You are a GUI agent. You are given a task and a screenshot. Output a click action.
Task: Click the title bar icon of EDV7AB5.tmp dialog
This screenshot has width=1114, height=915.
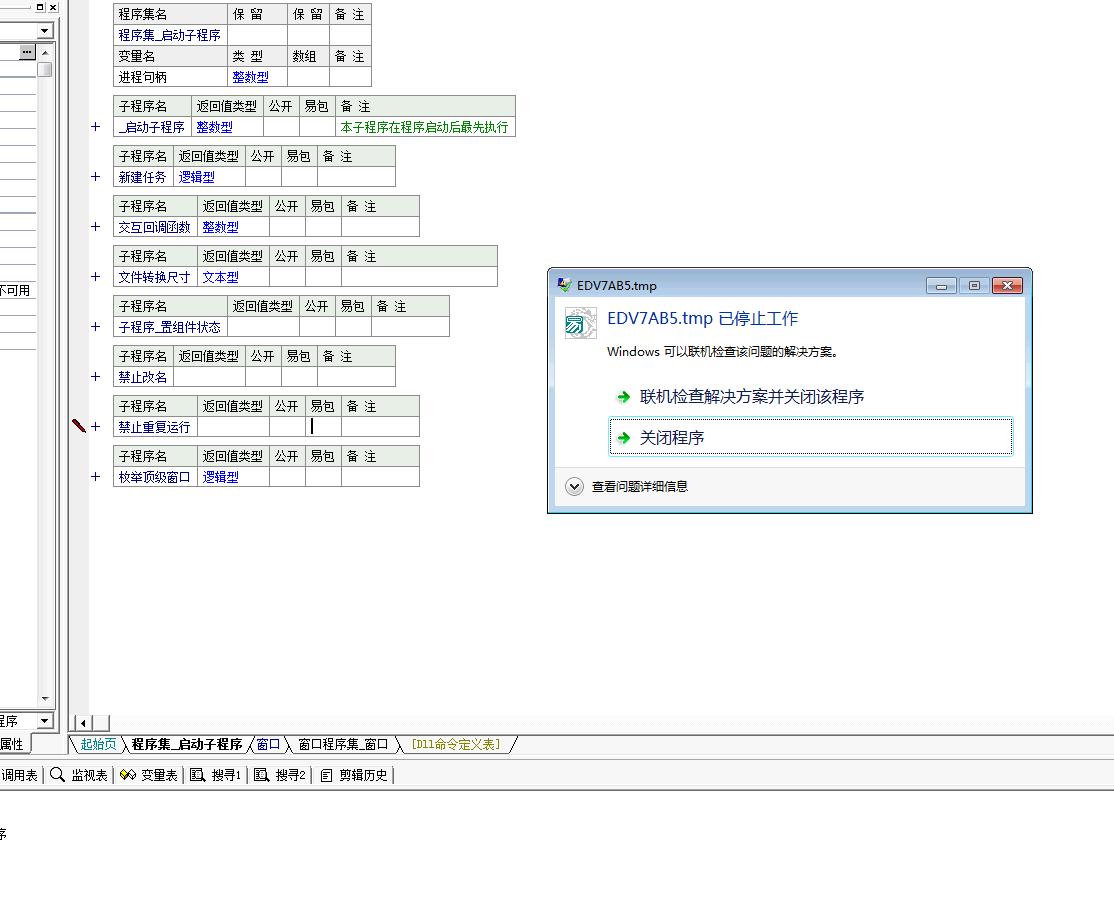564,285
